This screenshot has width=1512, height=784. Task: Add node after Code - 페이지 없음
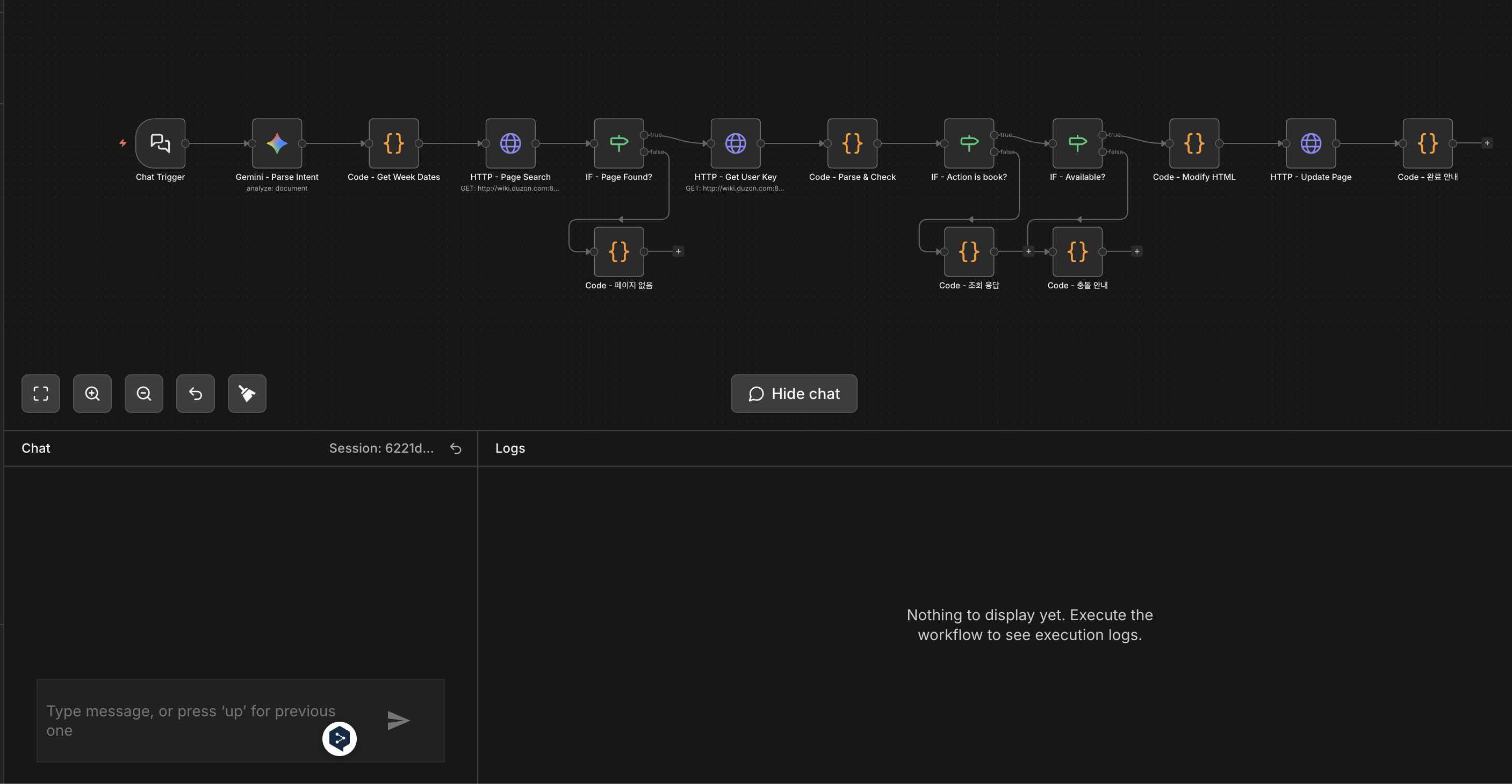coord(678,251)
